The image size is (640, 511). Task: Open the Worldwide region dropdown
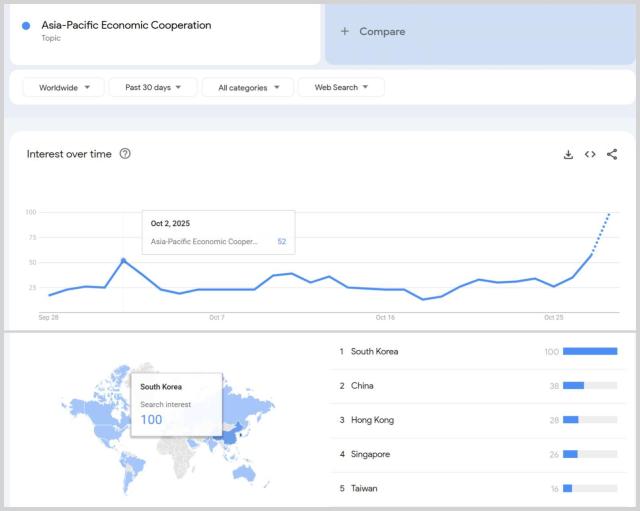63,88
